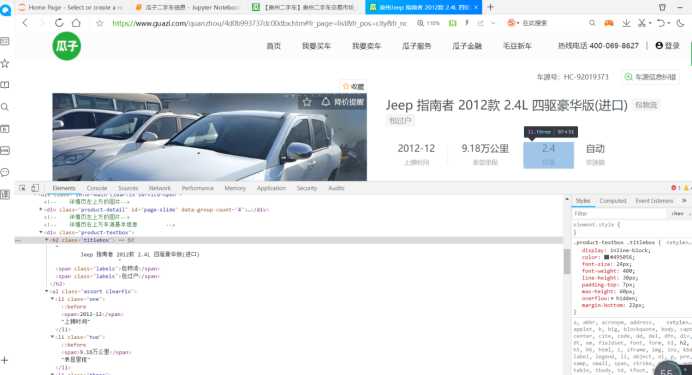Click the 我要卖车 navigation link
The width and height of the screenshot is (692, 375).
pyautogui.click(x=366, y=46)
